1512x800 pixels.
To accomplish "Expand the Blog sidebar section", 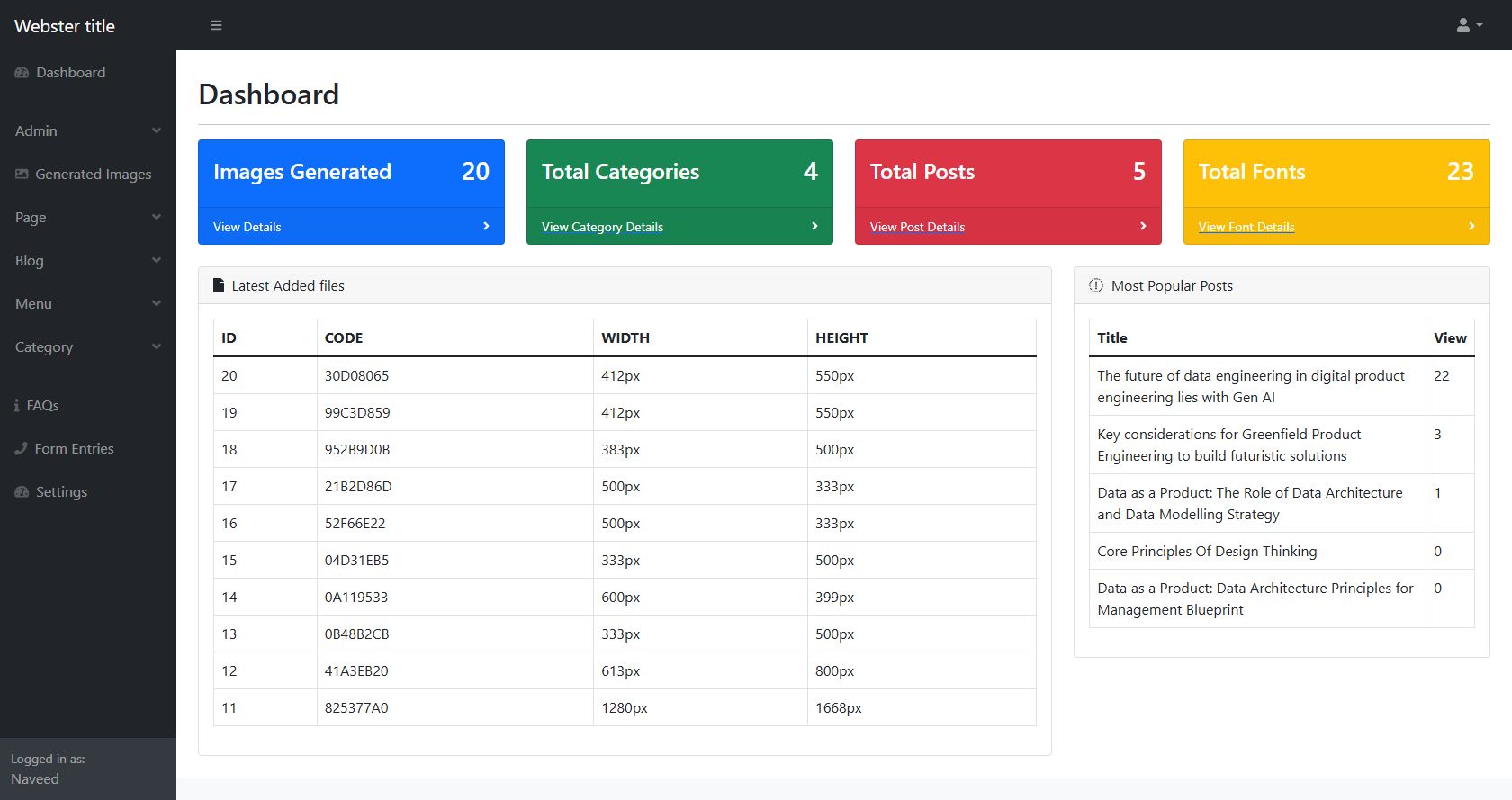I will click(x=88, y=260).
